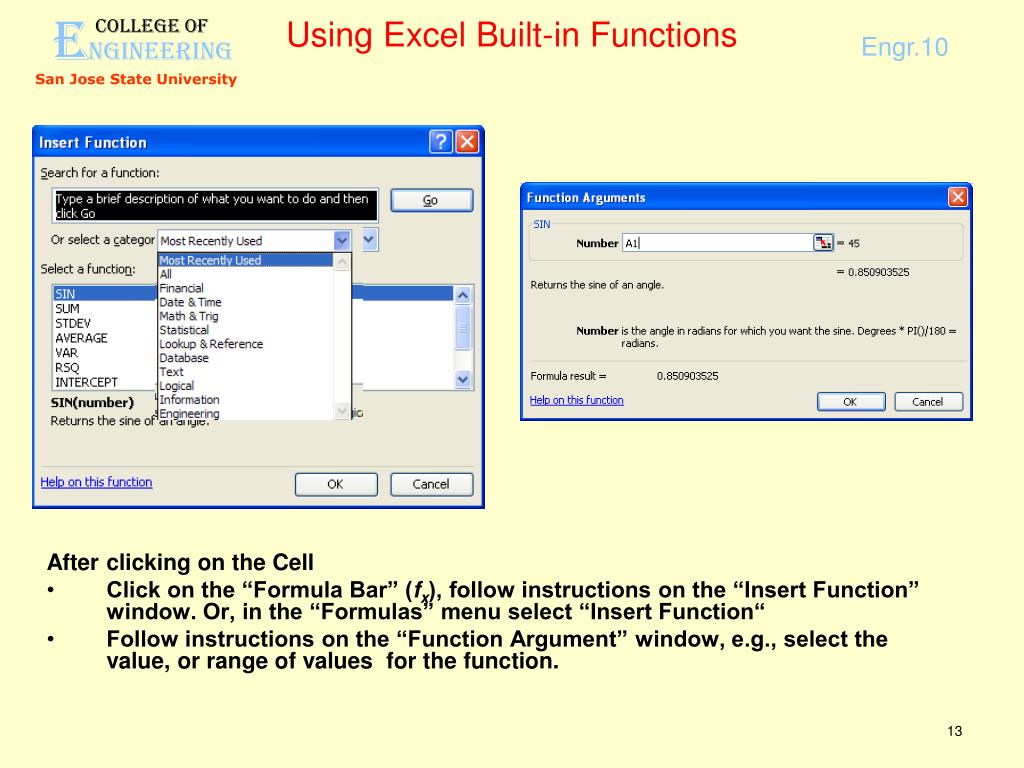Close the Function Arguments dialog
The width and height of the screenshot is (1024, 768).
(957, 197)
